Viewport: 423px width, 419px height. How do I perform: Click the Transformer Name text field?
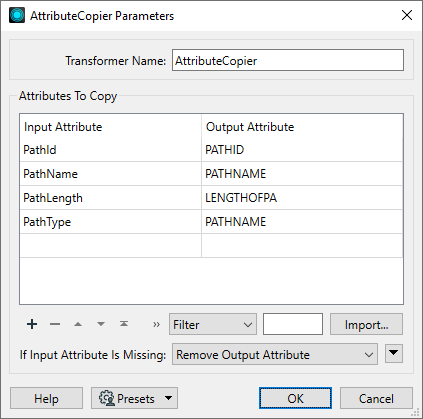coord(288,60)
